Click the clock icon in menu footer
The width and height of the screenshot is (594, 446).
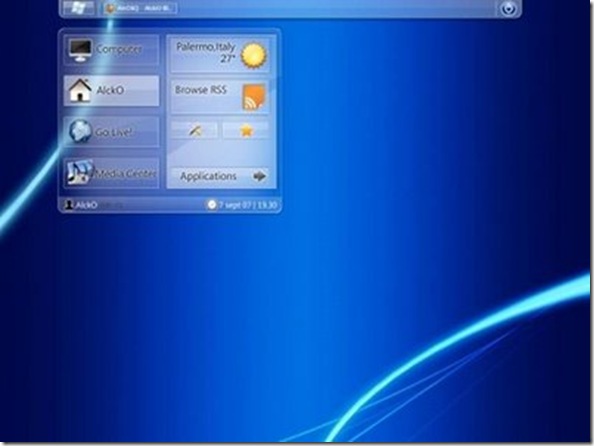coord(211,205)
